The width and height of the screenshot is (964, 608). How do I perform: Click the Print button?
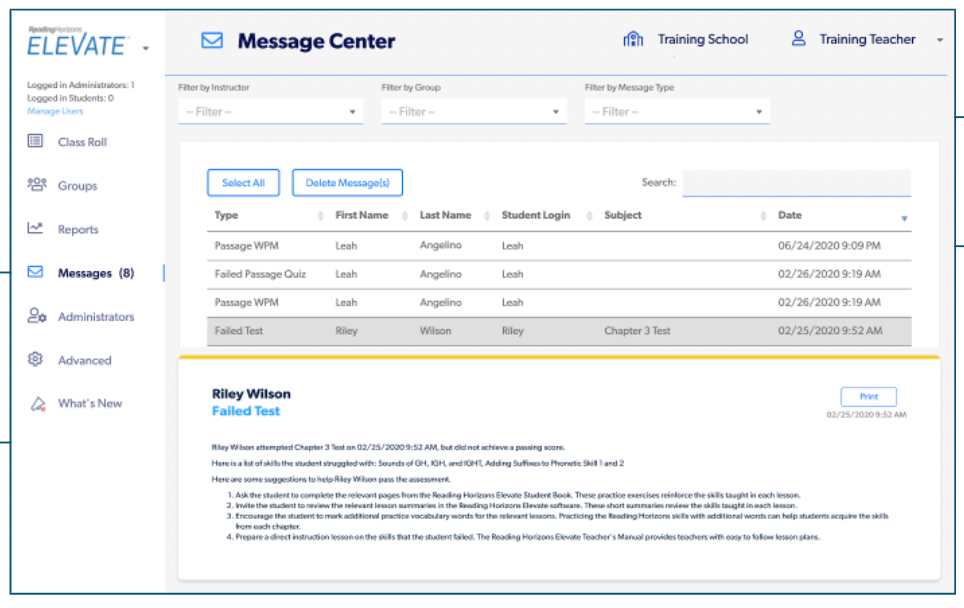(869, 397)
